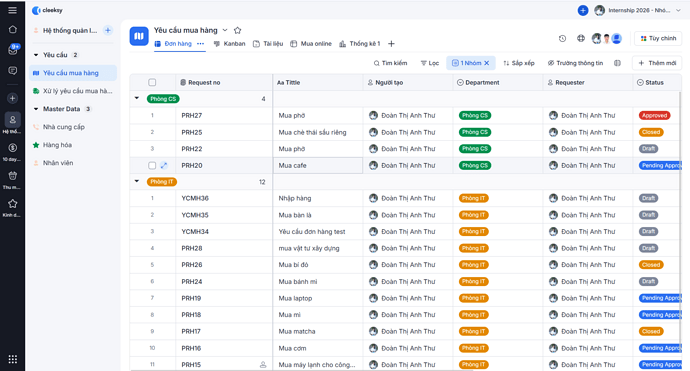Click title Mua laptop
This screenshot has height=371, width=690.
(x=295, y=298)
